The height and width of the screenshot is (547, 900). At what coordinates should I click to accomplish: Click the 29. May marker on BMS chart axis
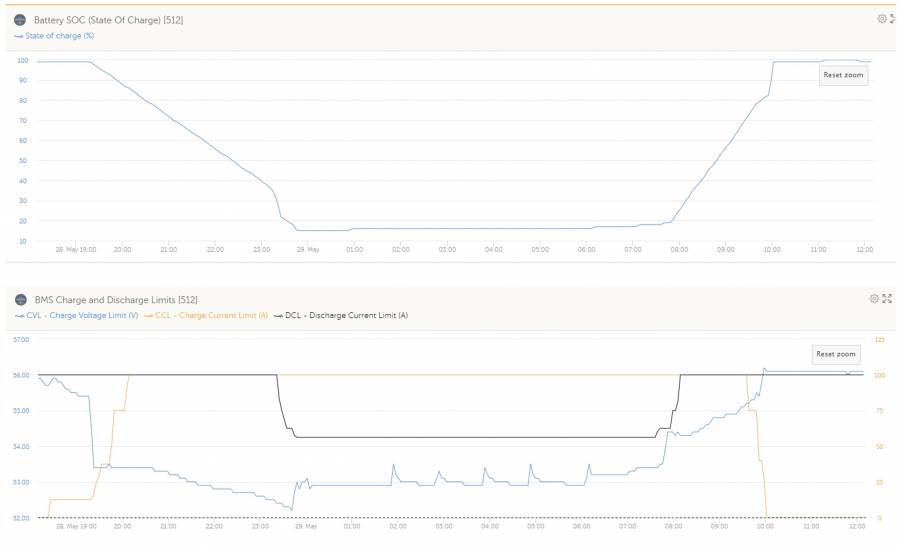[308, 526]
